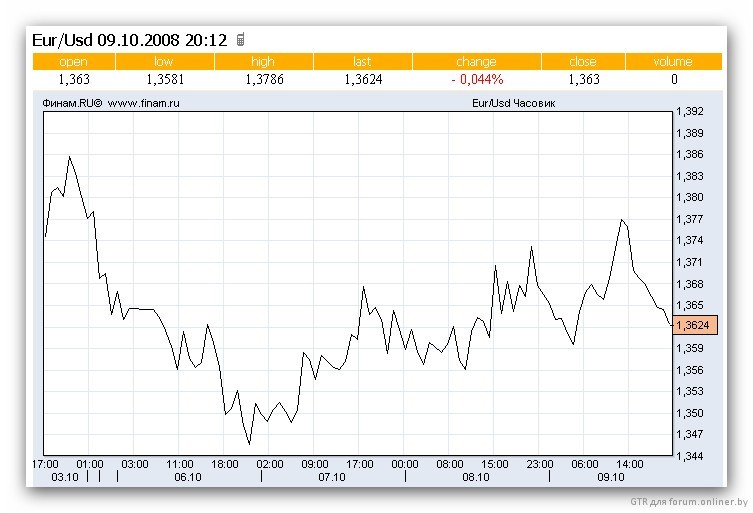Click the 01:00 time axis label
The image size is (753, 513).
point(90,464)
